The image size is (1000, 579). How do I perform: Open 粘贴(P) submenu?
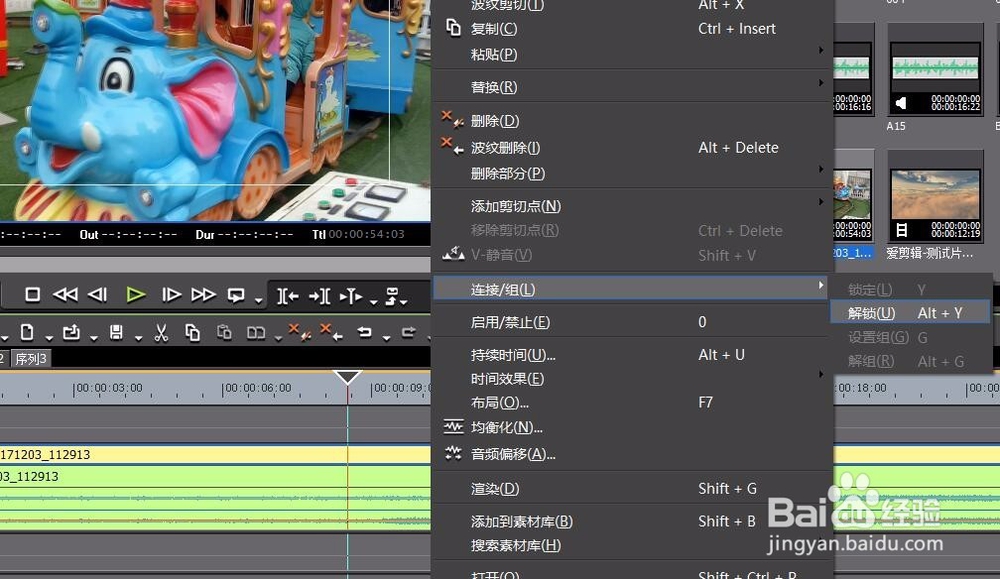click(632, 54)
